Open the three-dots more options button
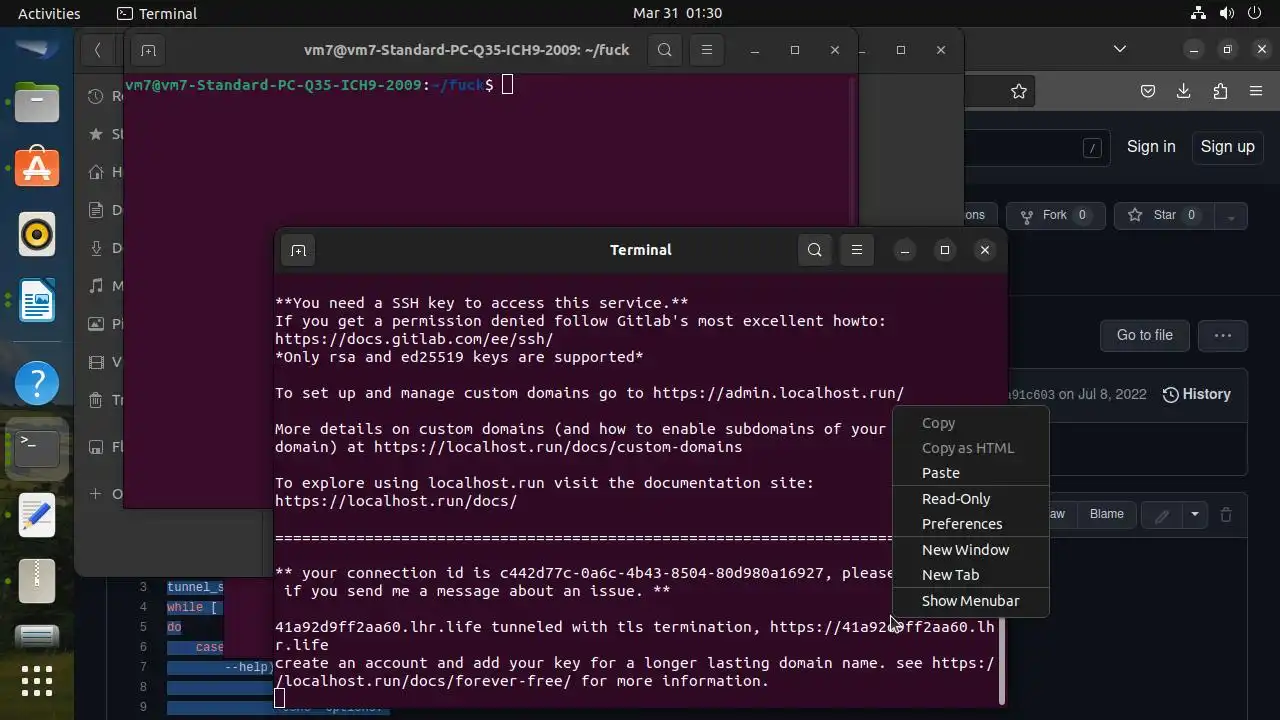1280x720 pixels. (1222, 335)
